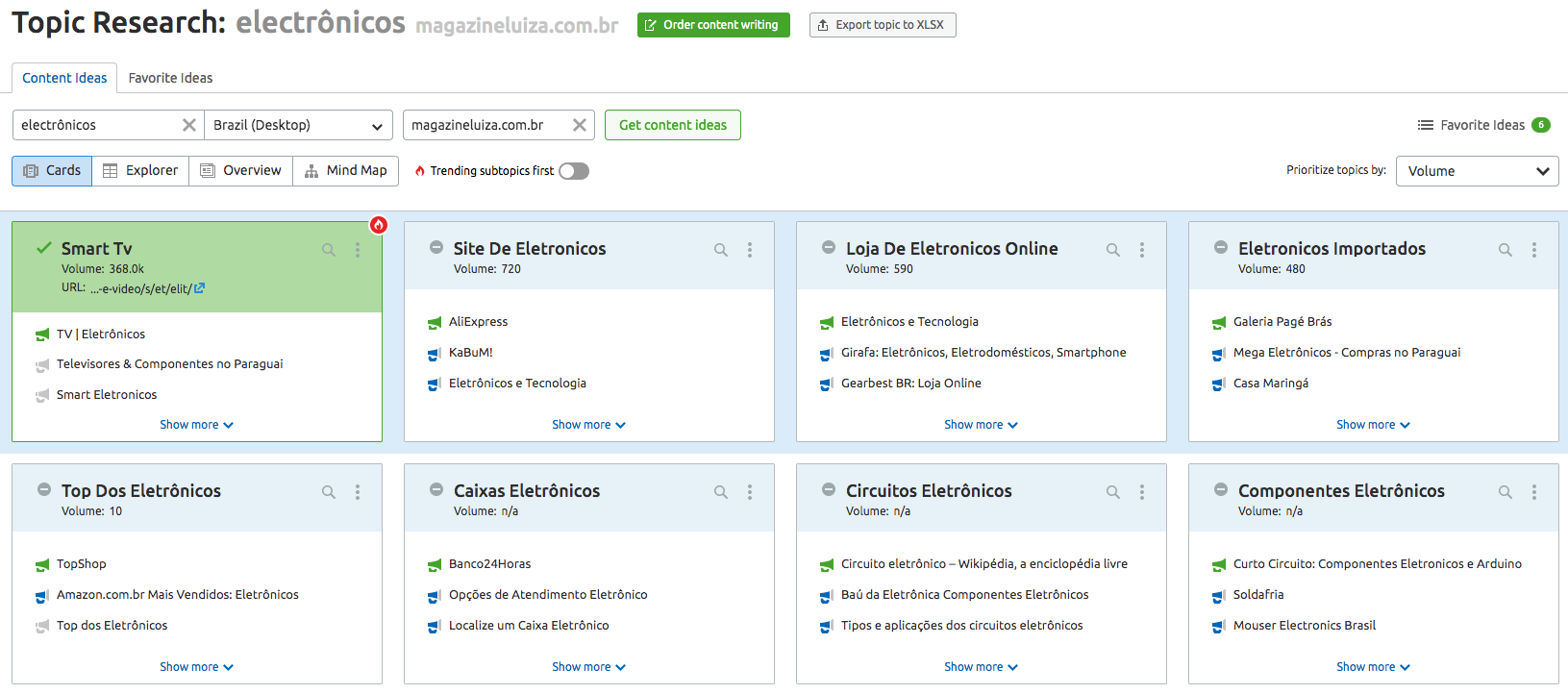
Task: Mark Caixas Eletrônicos as favorite
Action: coord(436,489)
